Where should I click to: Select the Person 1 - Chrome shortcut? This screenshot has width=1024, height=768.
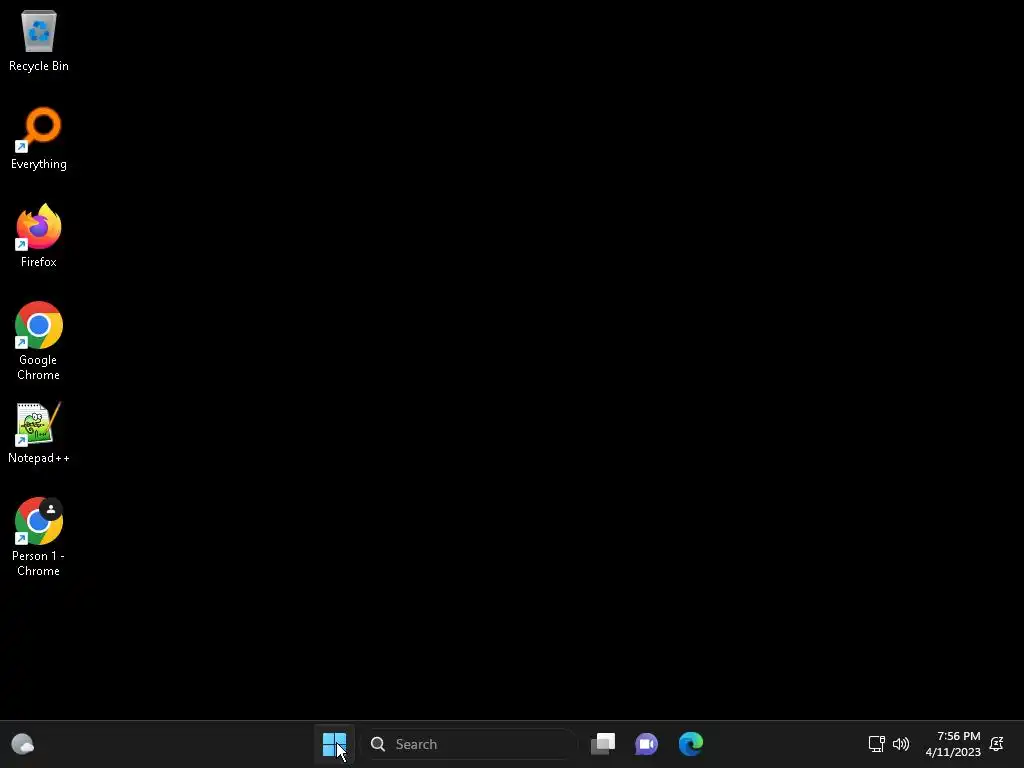pos(39,537)
